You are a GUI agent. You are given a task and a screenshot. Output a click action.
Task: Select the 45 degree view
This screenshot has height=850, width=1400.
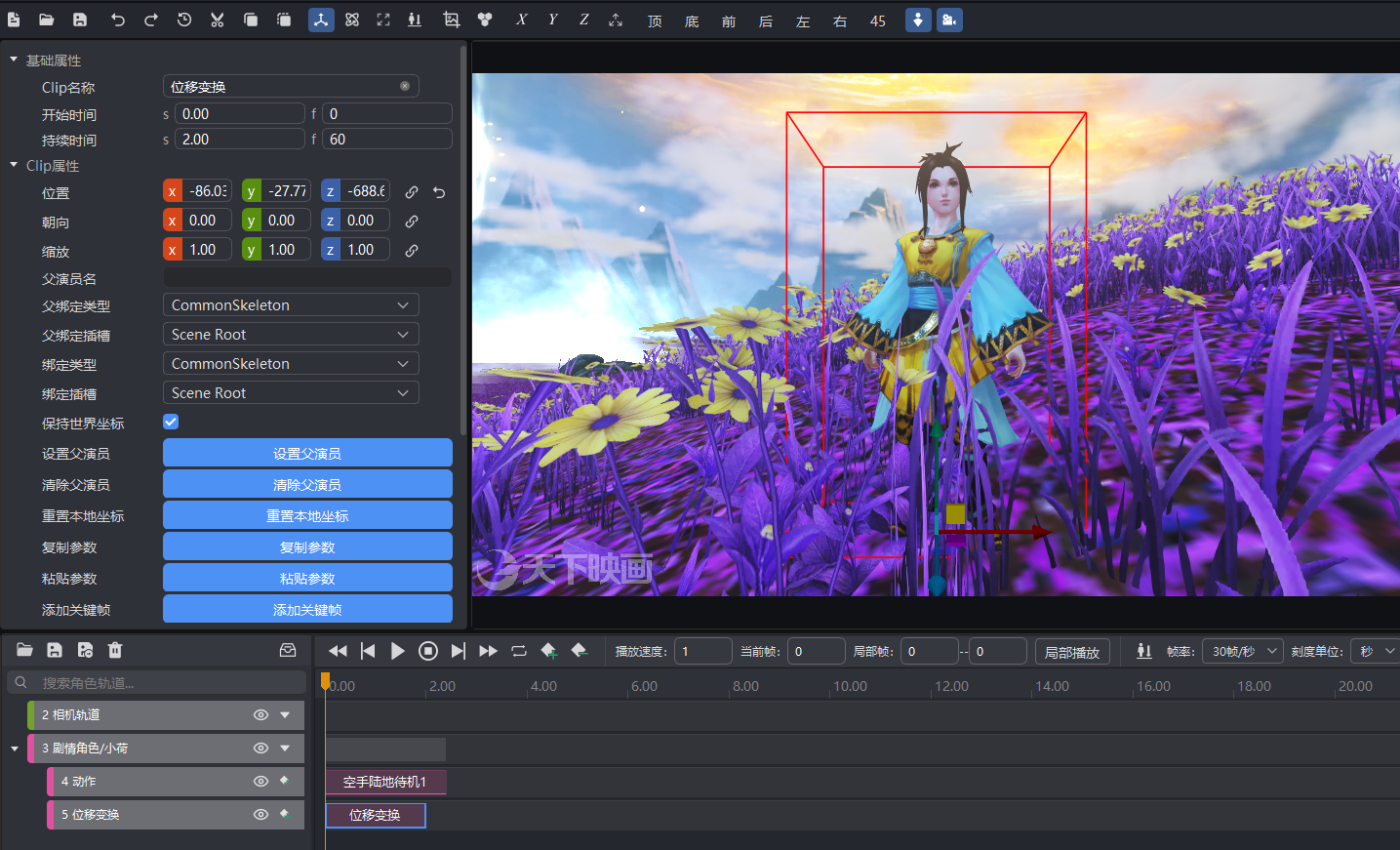coord(878,20)
